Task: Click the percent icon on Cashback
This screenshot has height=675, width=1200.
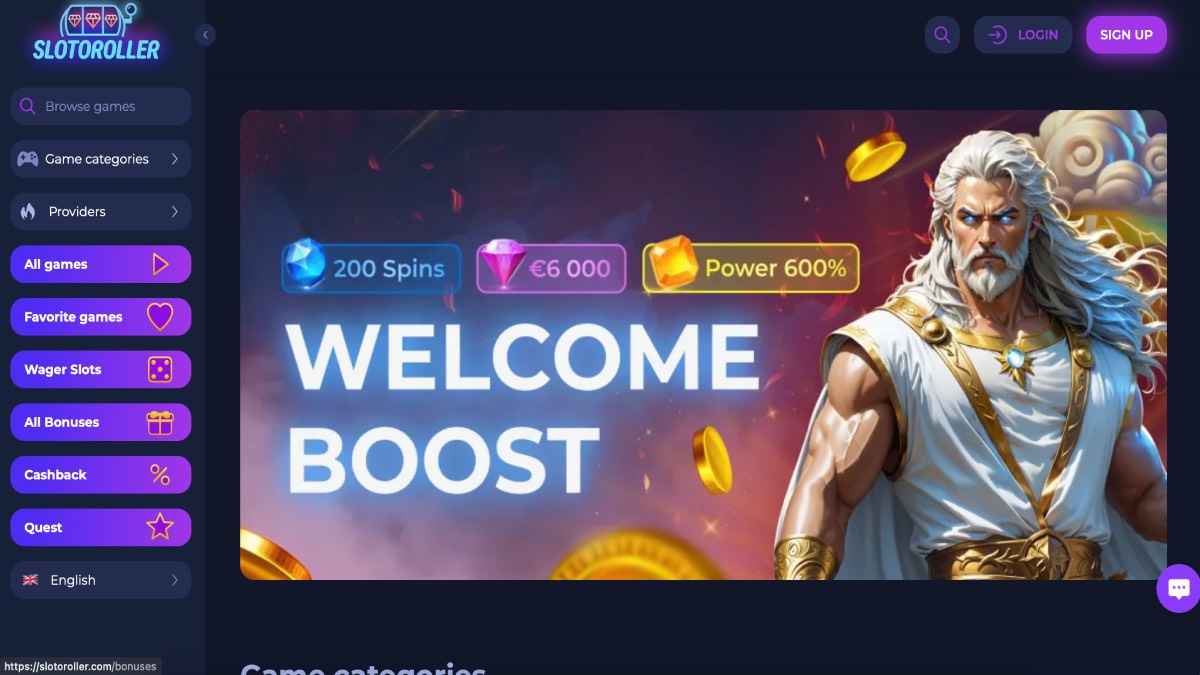Action: click(x=160, y=475)
